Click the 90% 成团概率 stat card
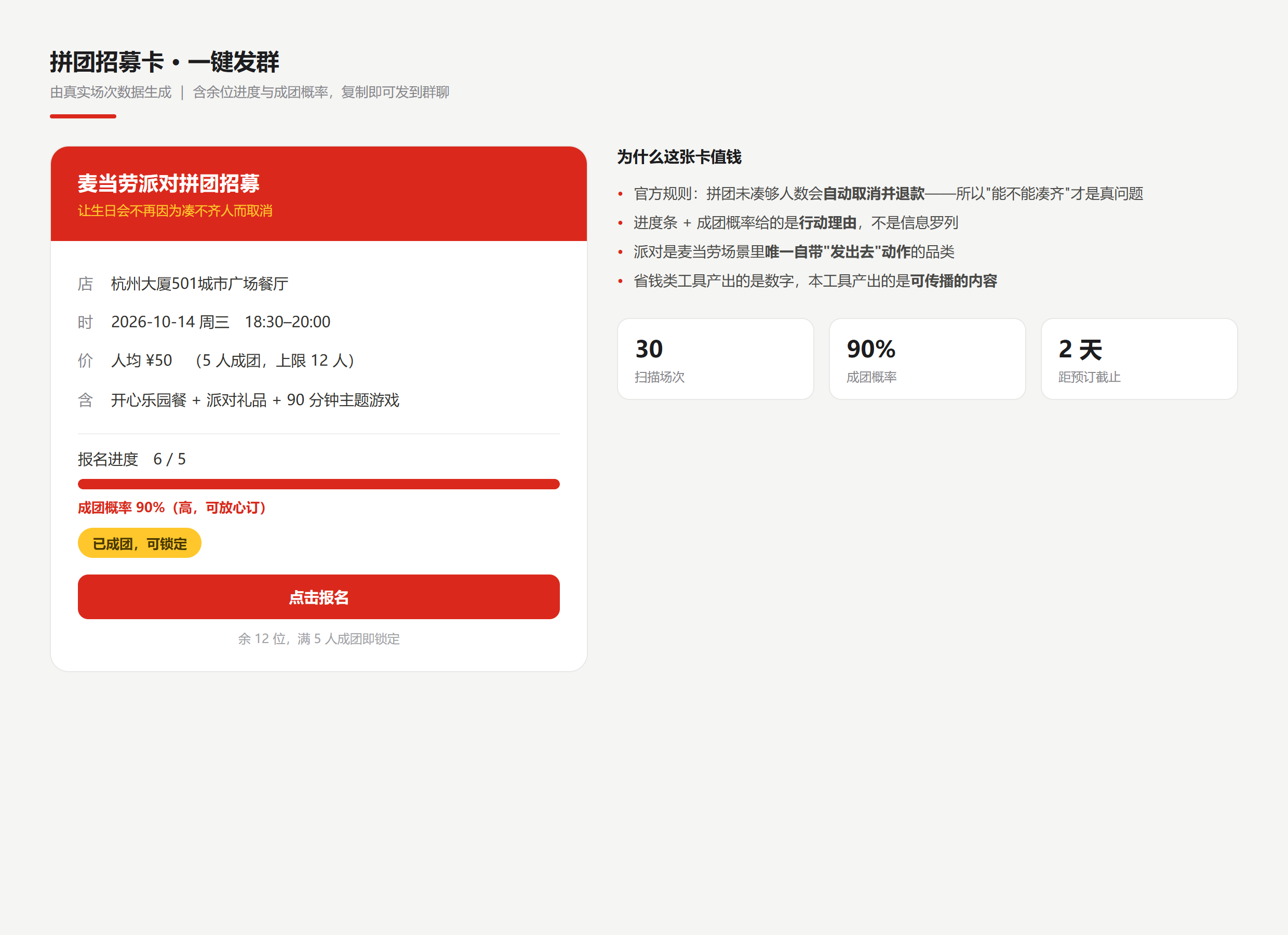 pos(928,359)
